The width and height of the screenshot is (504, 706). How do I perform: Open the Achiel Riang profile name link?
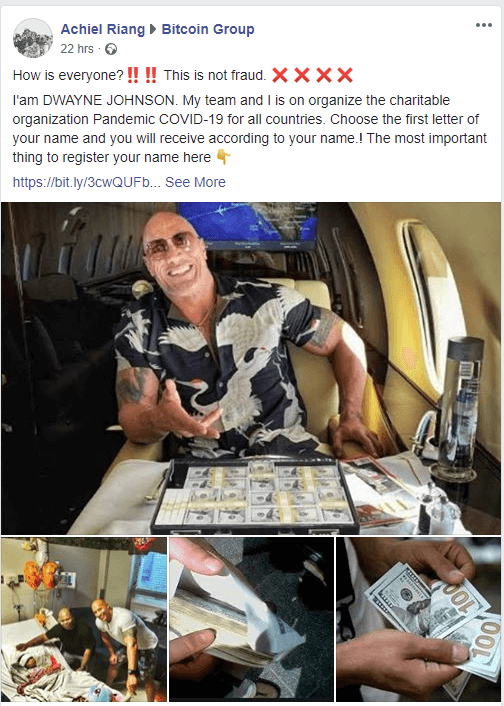pos(103,29)
